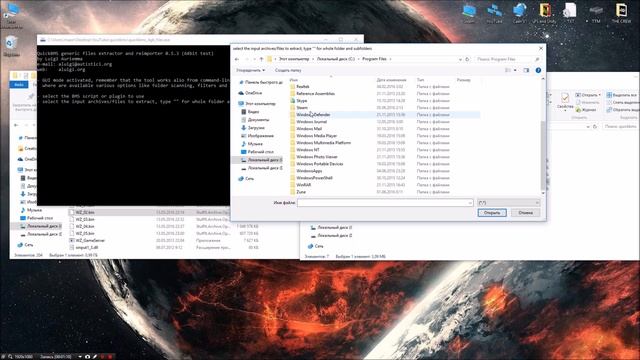Image resolution: width=640 pixels, height=360 pixels.
Task: Open Файл tab in left Explorer window
Action: [19, 84]
